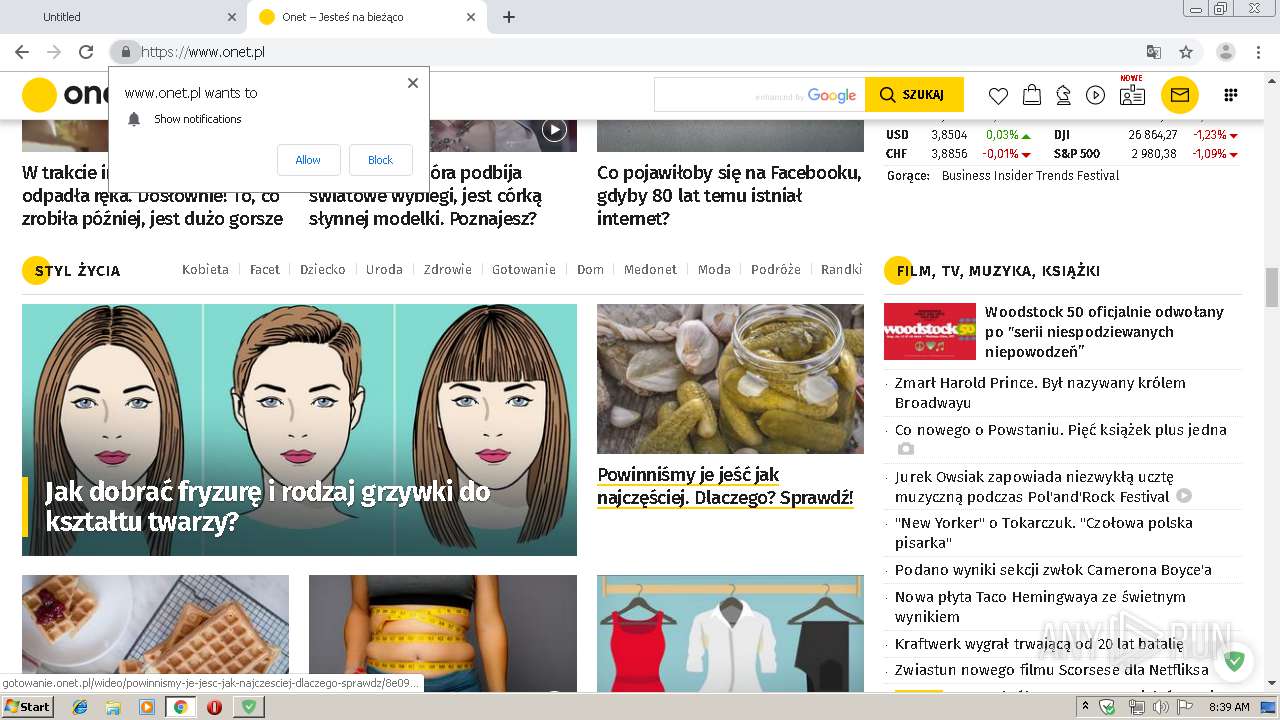
Task: Click the taskbar clock showing 8:39 AM
Action: [x=1228, y=707]
